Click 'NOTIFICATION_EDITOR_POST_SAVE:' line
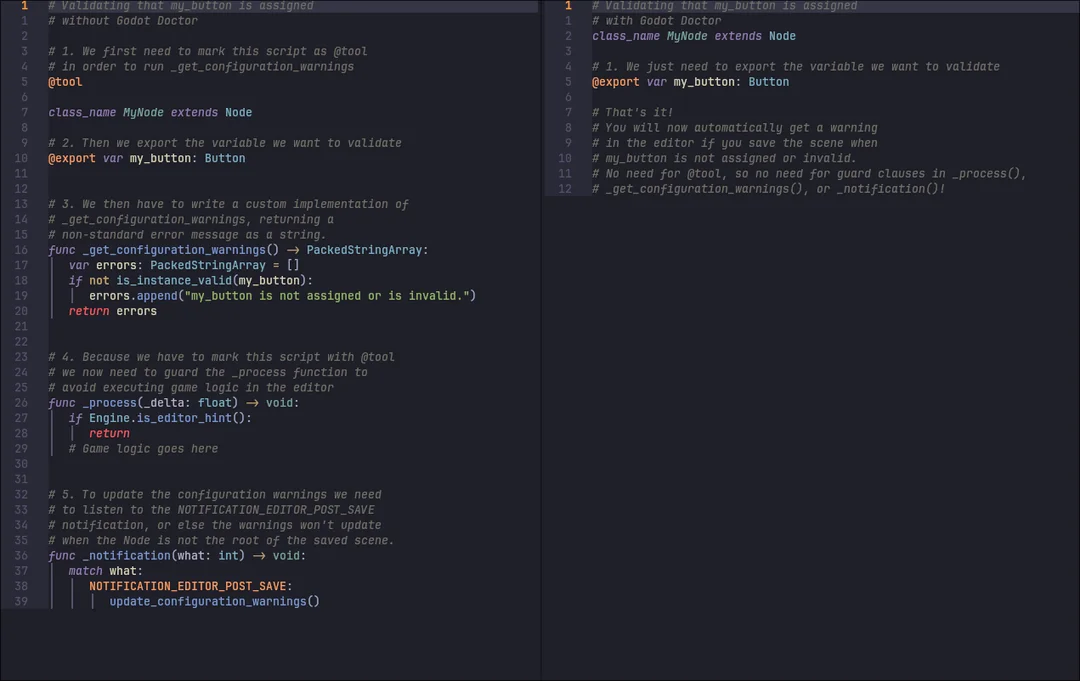Screen dimensions: 1080x681 coord(191,586)
